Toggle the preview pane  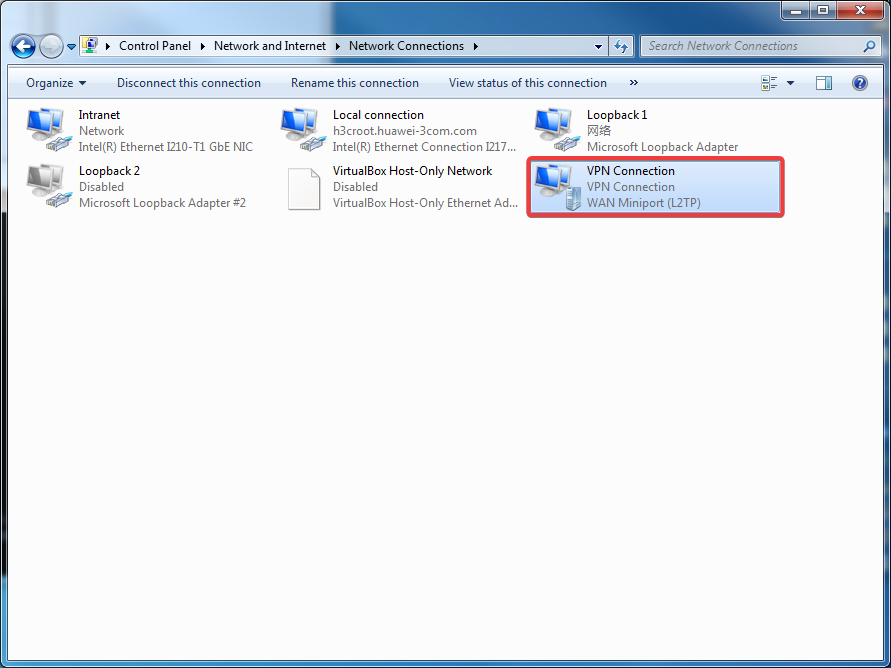(824, 83)
